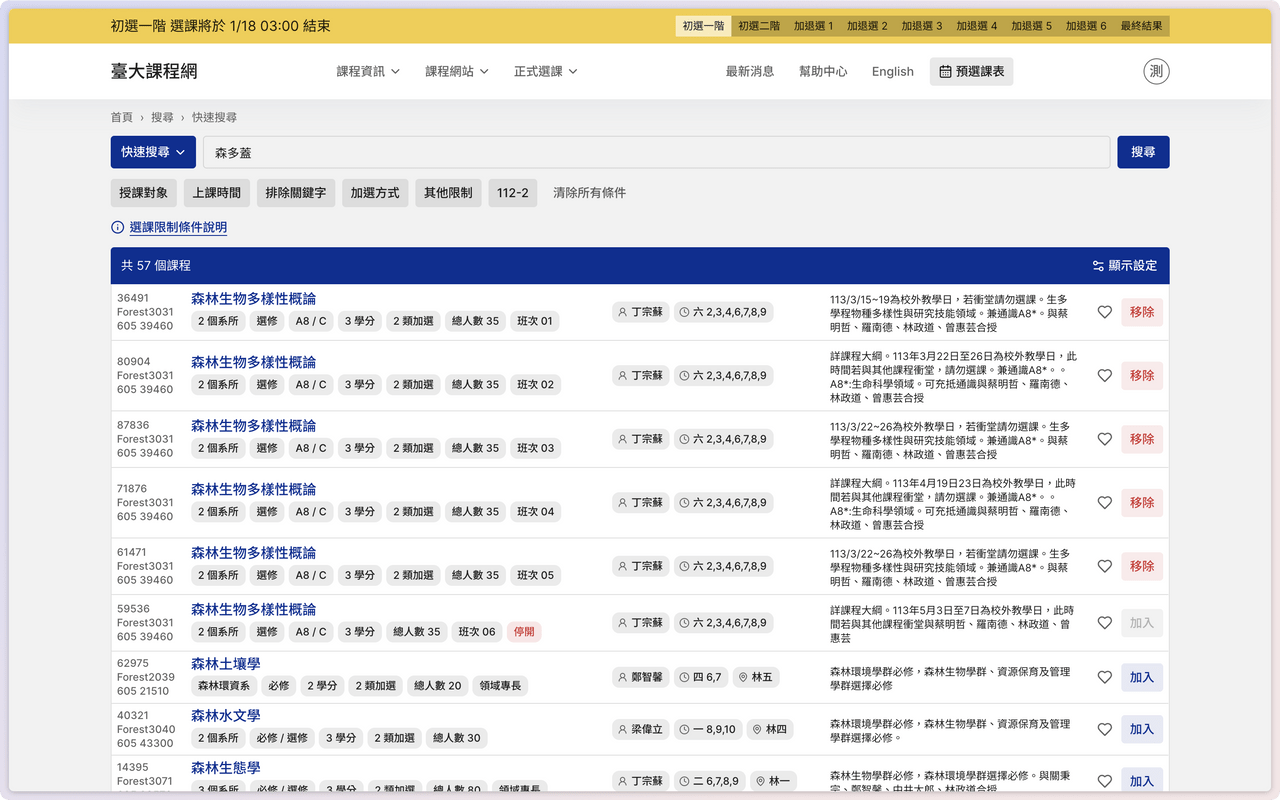Click the 停開 tag on course 59536

[524, 632]
